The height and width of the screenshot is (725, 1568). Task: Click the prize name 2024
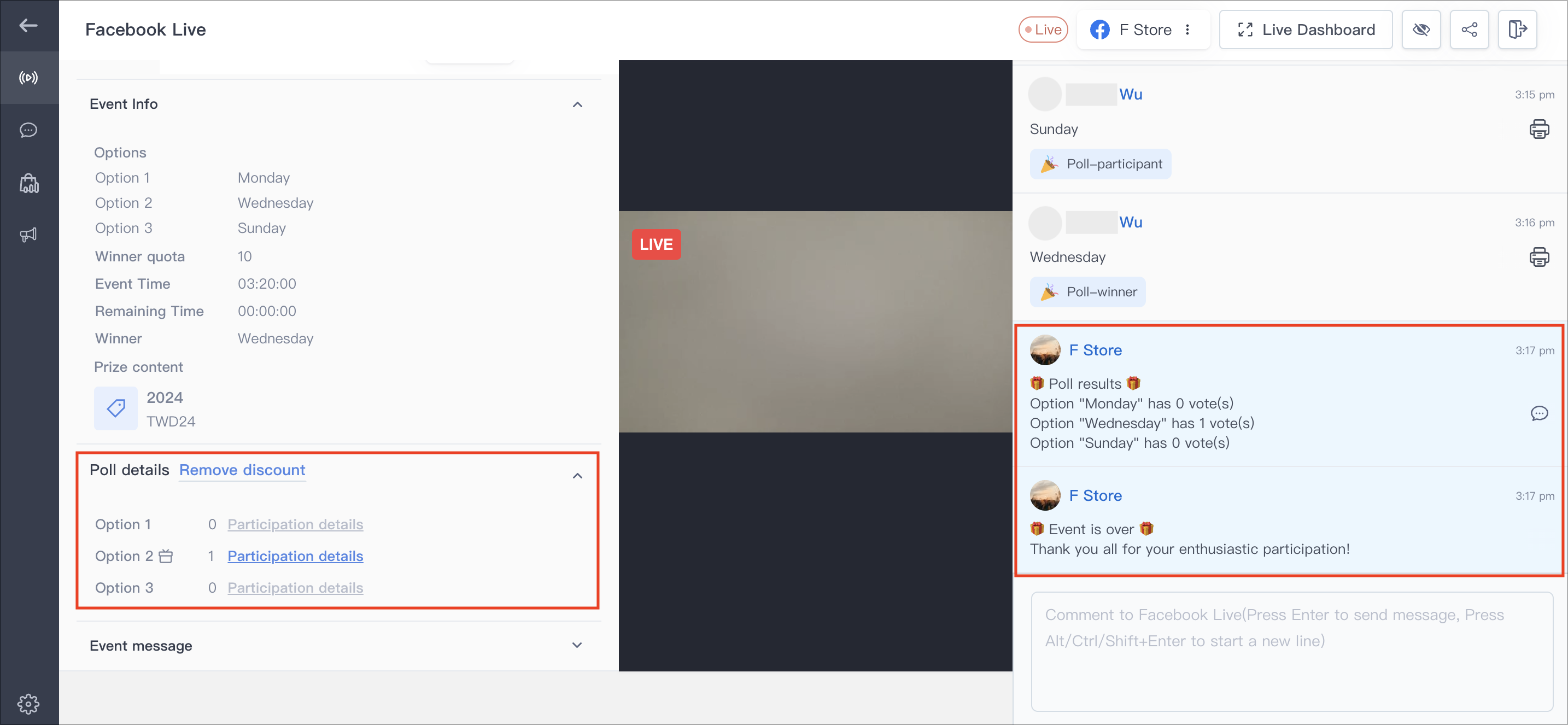[x=165, y=397]
